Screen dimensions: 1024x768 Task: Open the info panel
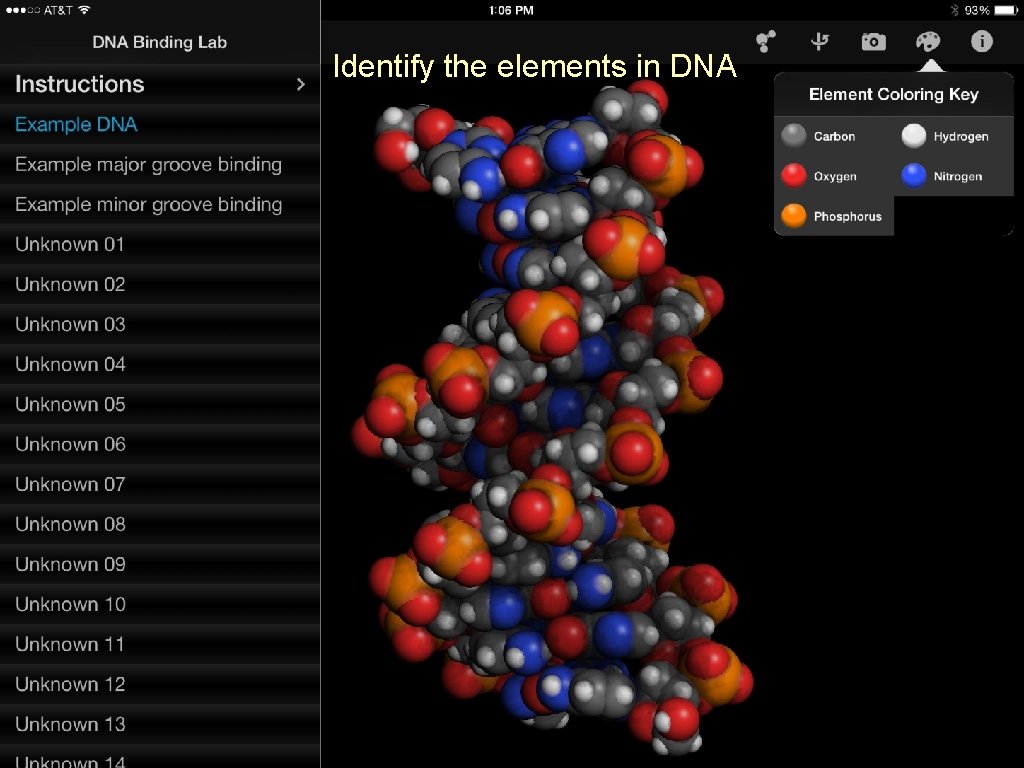(981, 41)
